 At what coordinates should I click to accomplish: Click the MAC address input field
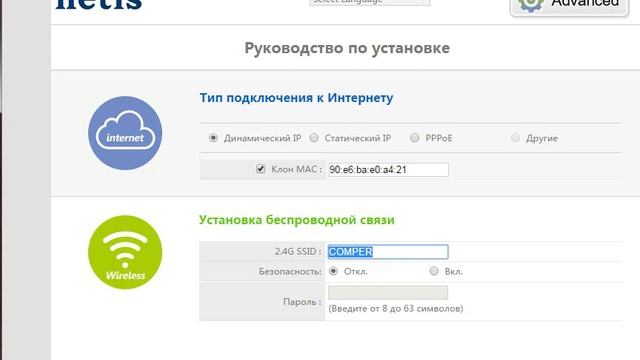pyautogui.click(x=388, y=170)
